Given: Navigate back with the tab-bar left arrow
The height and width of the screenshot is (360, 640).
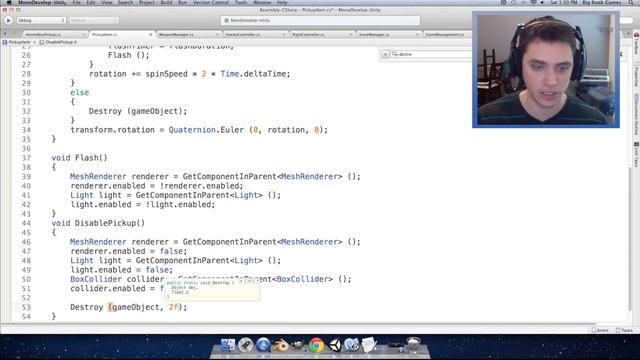Looking at the screenshot, I should click(x=5, y=34).
